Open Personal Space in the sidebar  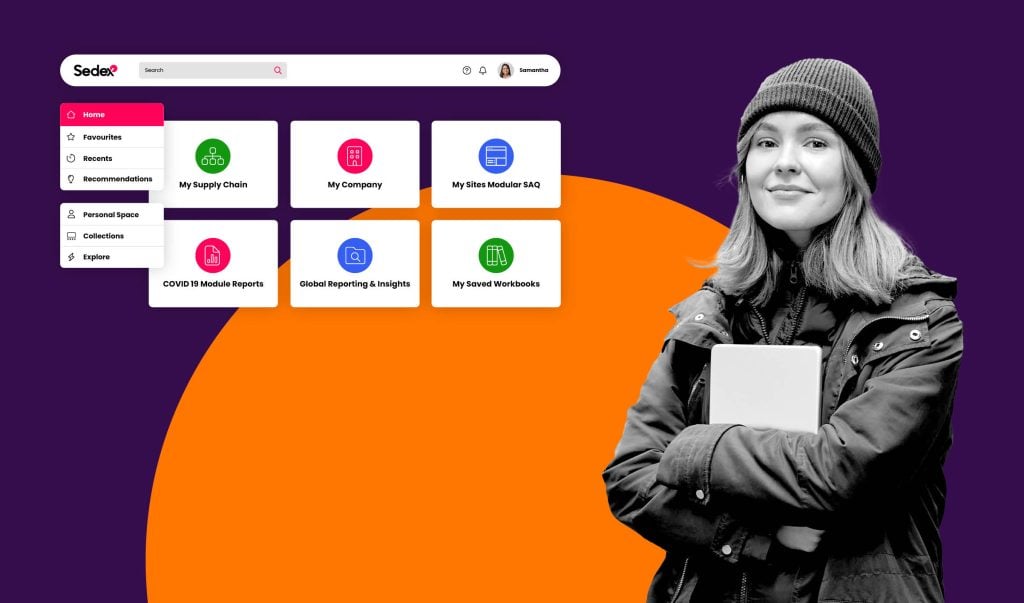coord(112,214)
